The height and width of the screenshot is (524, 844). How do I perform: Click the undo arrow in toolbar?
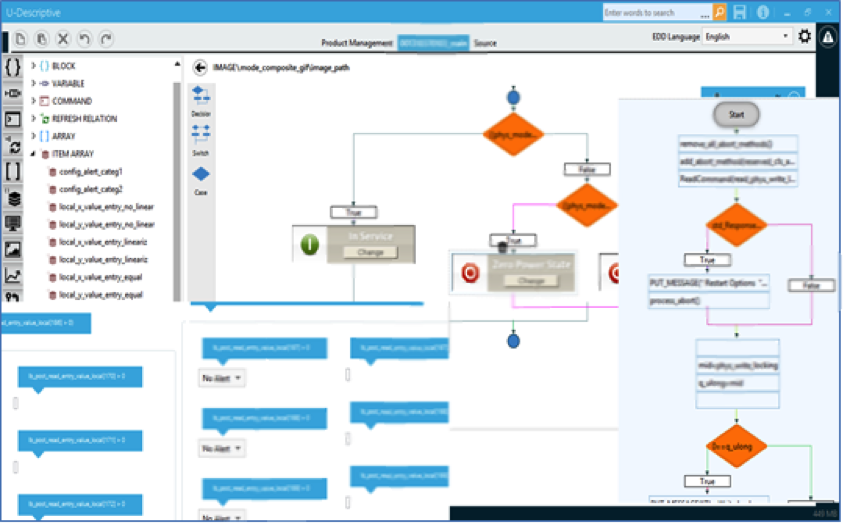pyautogui.click(x=85, y=38)
